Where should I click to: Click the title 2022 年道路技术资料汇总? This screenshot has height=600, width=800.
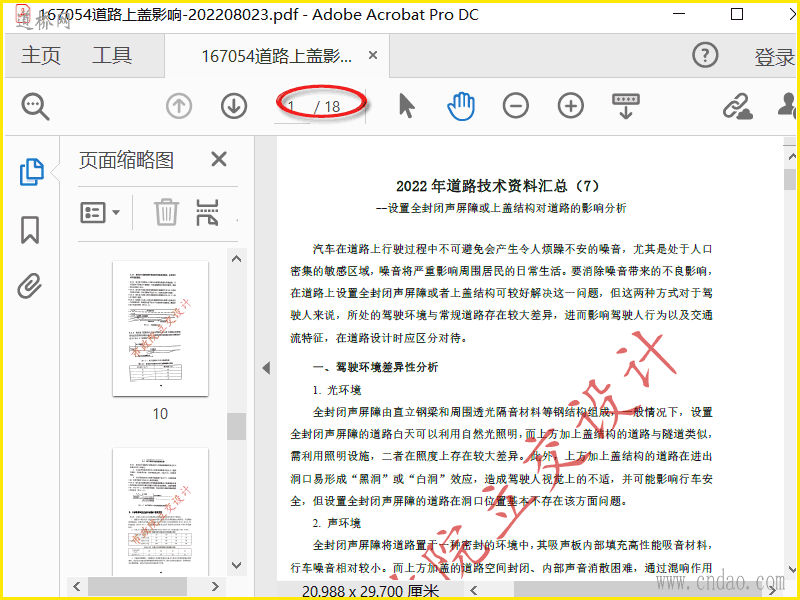[x=498, y=186]
